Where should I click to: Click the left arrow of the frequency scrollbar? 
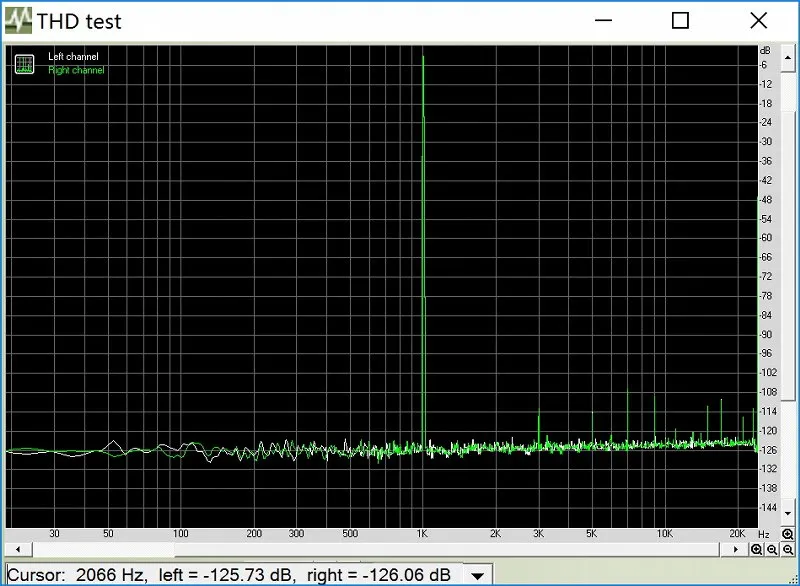pyautogui.click(x=18, y=549)
